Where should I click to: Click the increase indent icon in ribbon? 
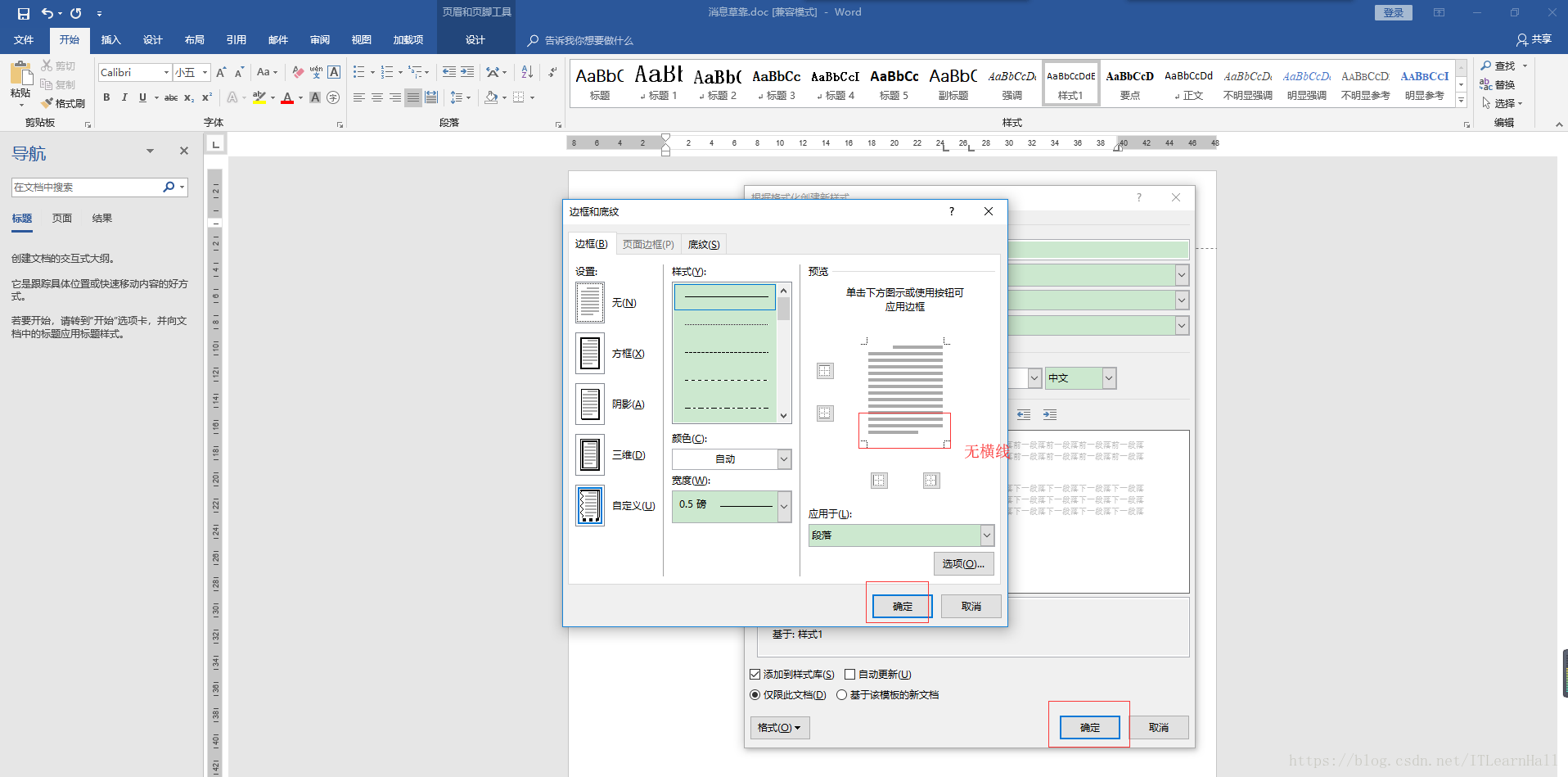[467, 72]
